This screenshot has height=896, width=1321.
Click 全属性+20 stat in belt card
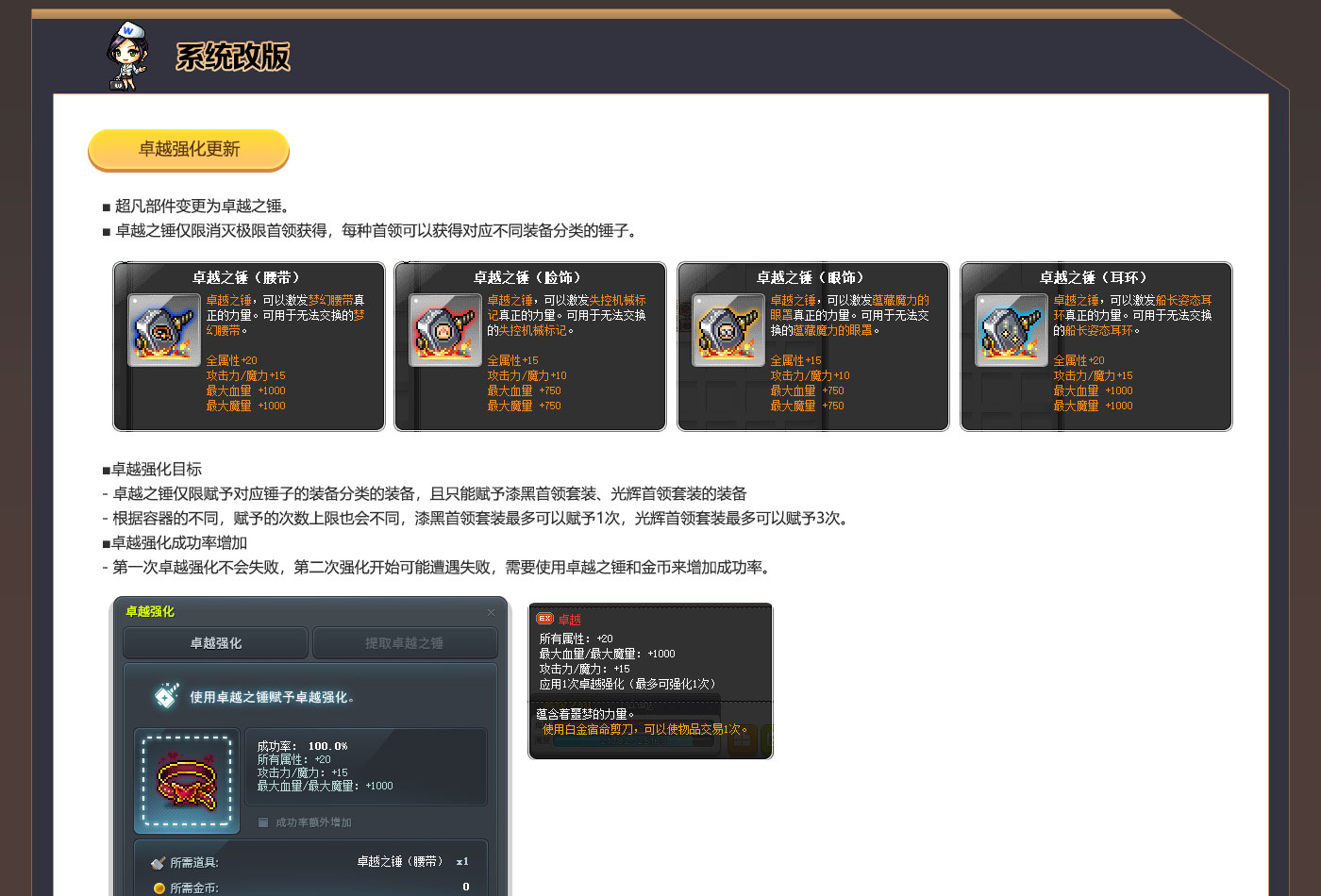(x=232, y=360)
